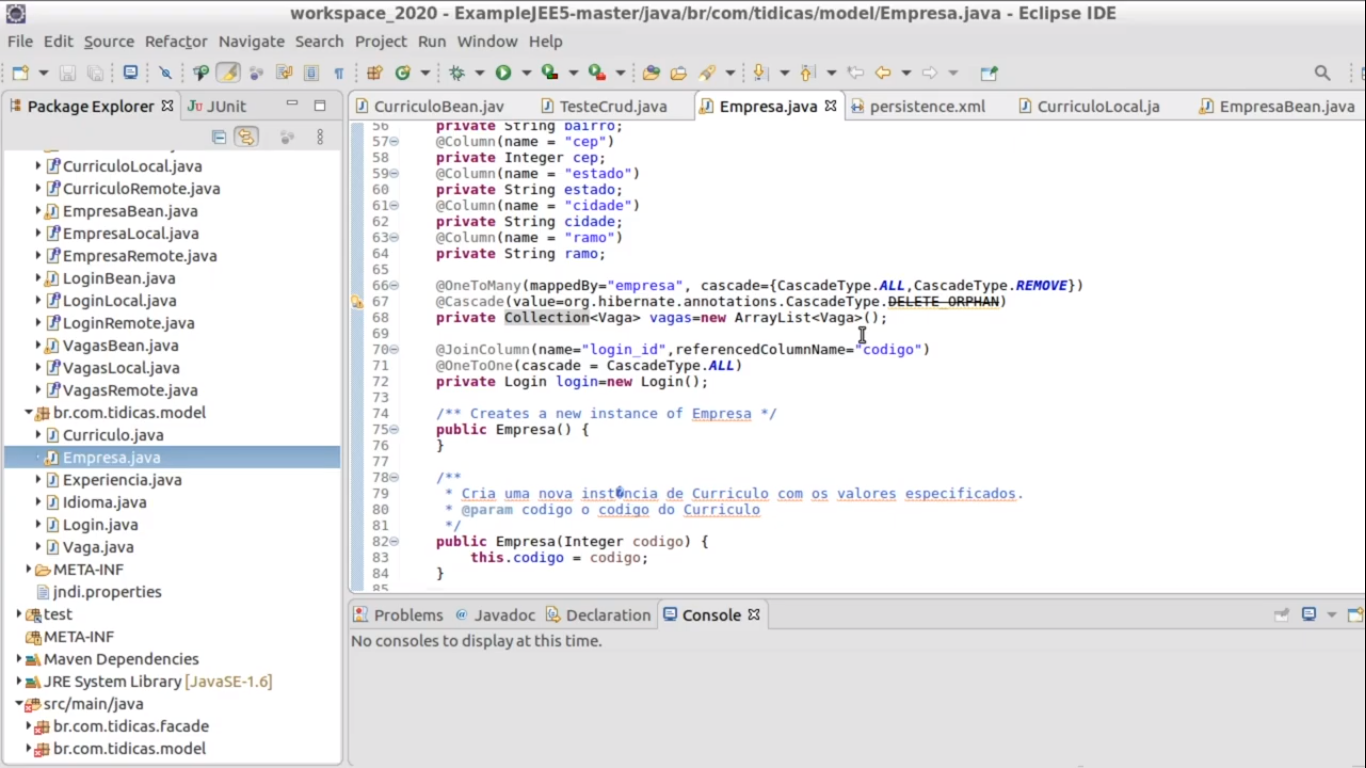Click the Pin Editor icon

point(989,73)
